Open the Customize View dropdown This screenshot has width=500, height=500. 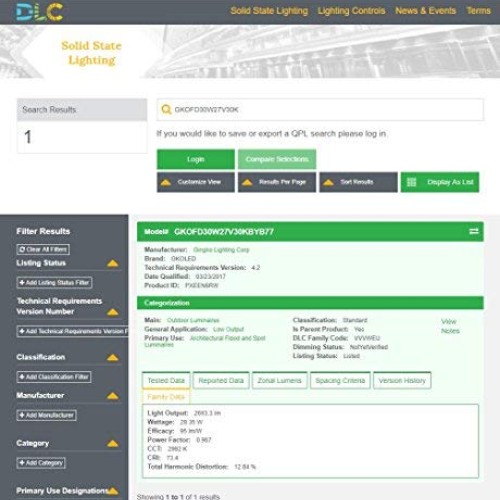[x=196, y=182]
